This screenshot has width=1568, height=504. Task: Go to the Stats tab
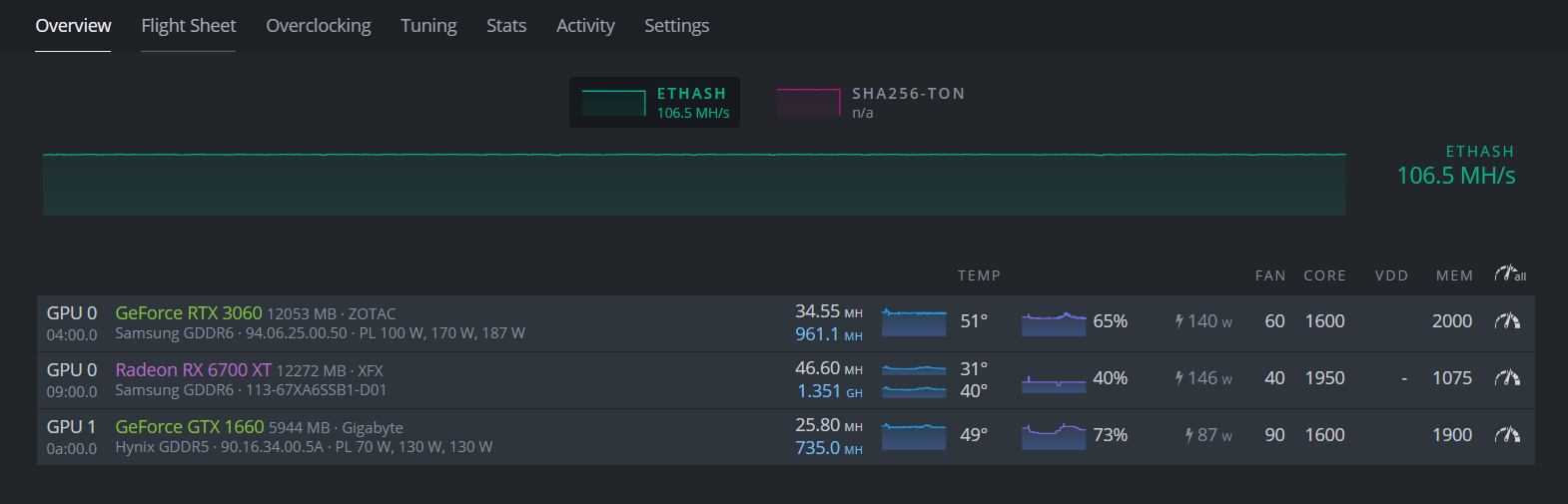pos(506,26)
